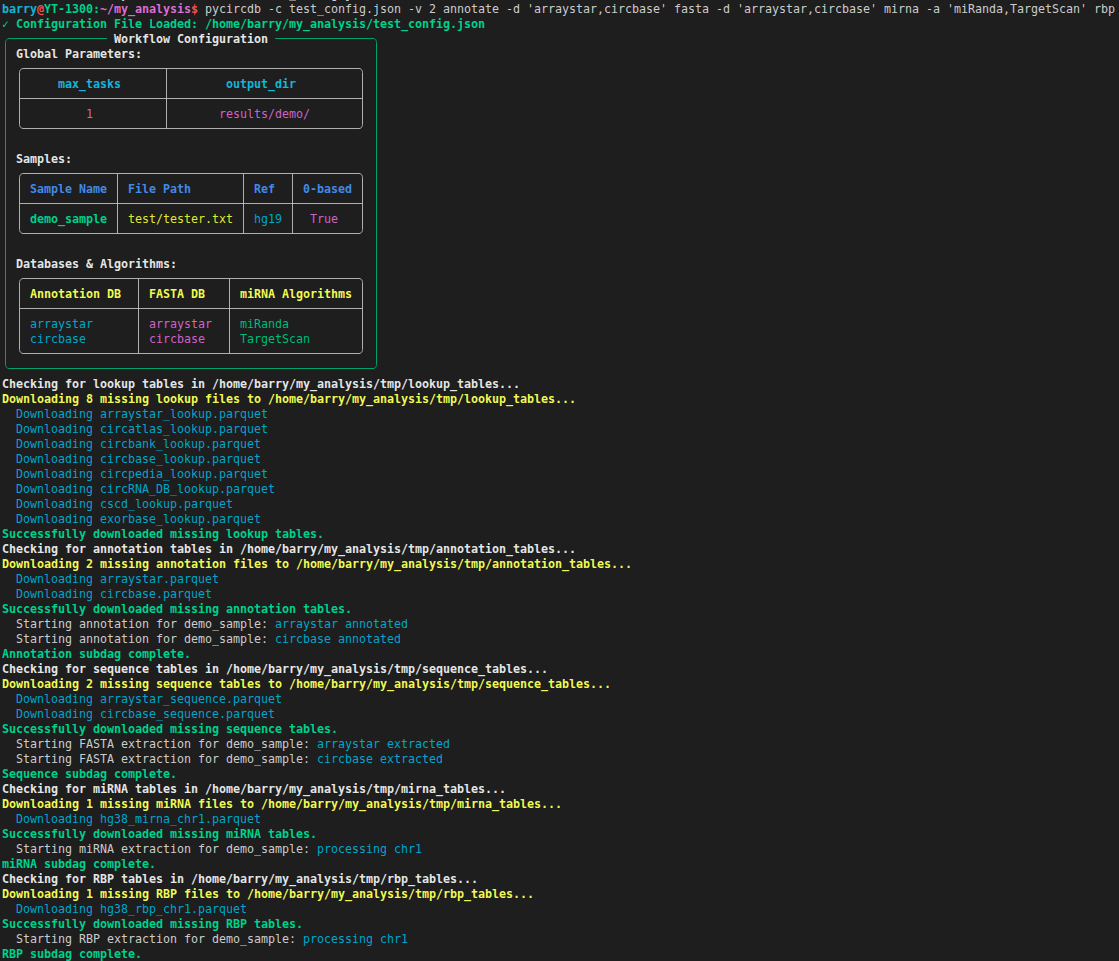The width and height of the screenshot is (1119, 961).
Task: Click 'Downloading cscd_lookup.parquet' line
Action: coord(124,504)
